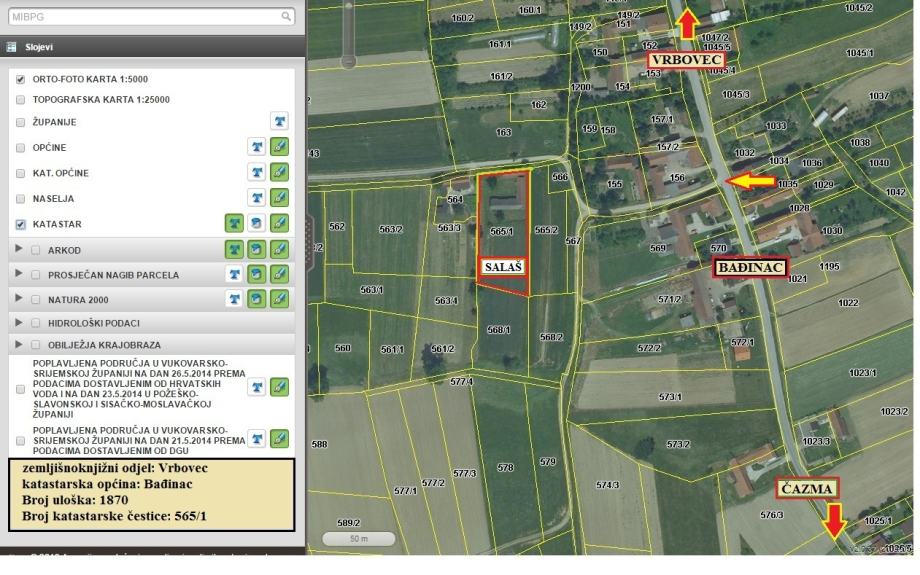The width and height of the screenshot is (920, 575).
Task: Click database icon for PROSJEČAN NAGIB PARCELA
Action: [x=257, y=274]
